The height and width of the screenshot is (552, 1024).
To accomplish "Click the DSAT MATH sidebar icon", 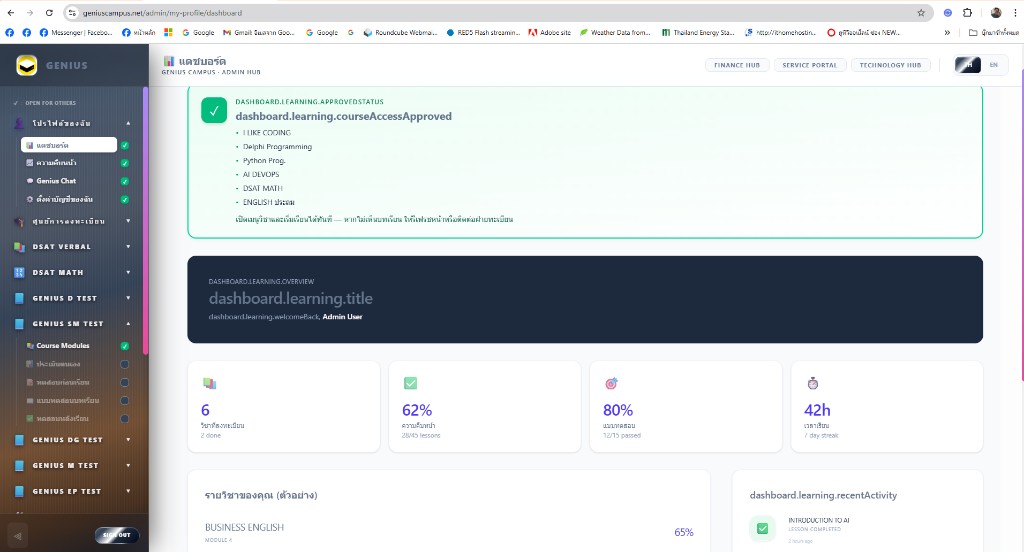I will (19, 272).
